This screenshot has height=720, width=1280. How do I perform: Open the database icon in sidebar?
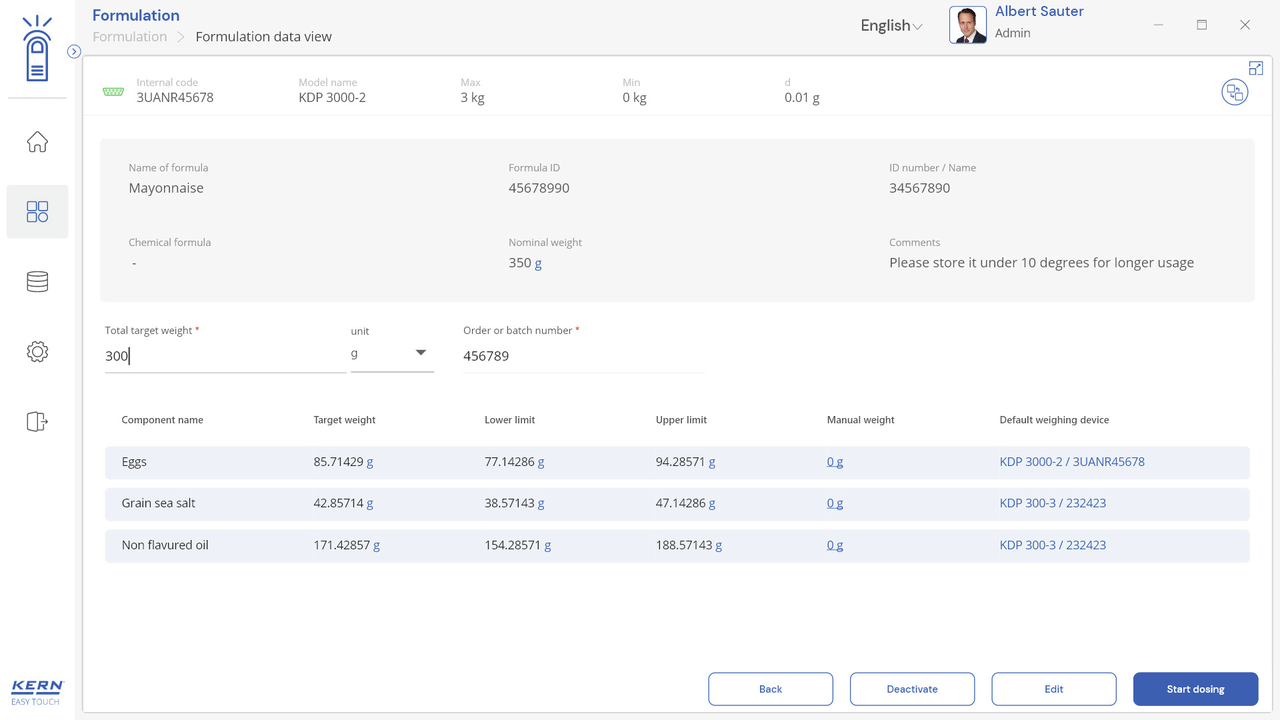pyautogui.click(x=37, y=282)
